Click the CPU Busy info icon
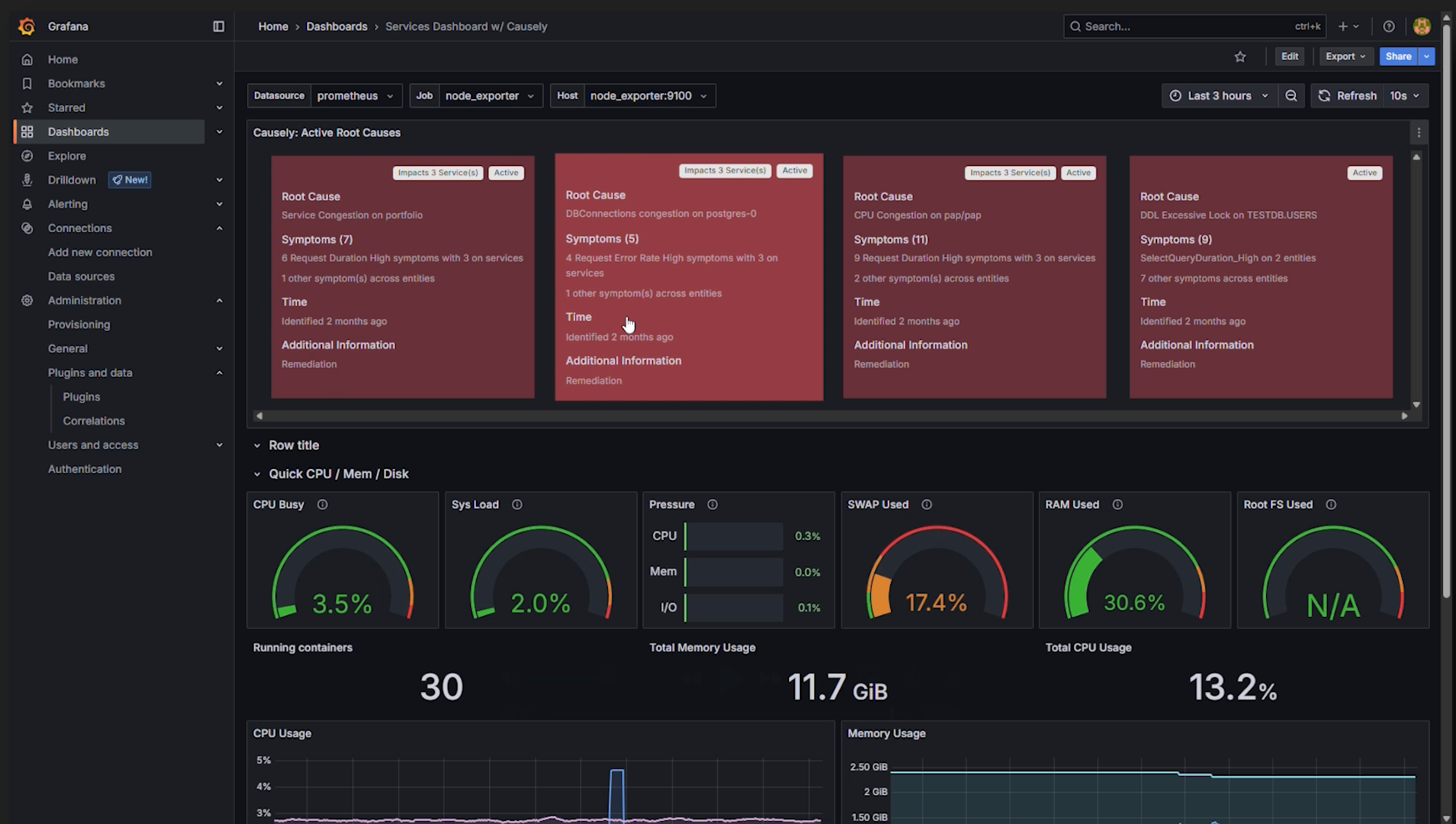The image size is (1456, 824). tap(322, 504)
